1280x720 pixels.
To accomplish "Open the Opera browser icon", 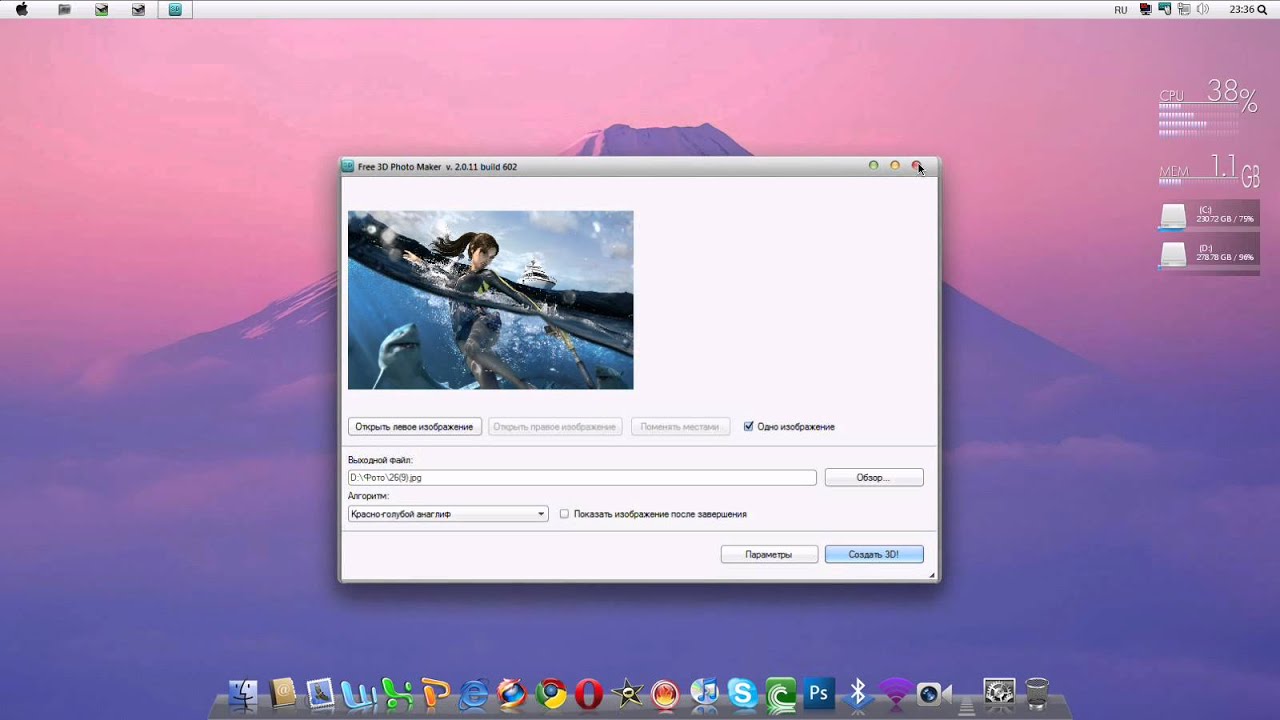I will pos(588,692).
